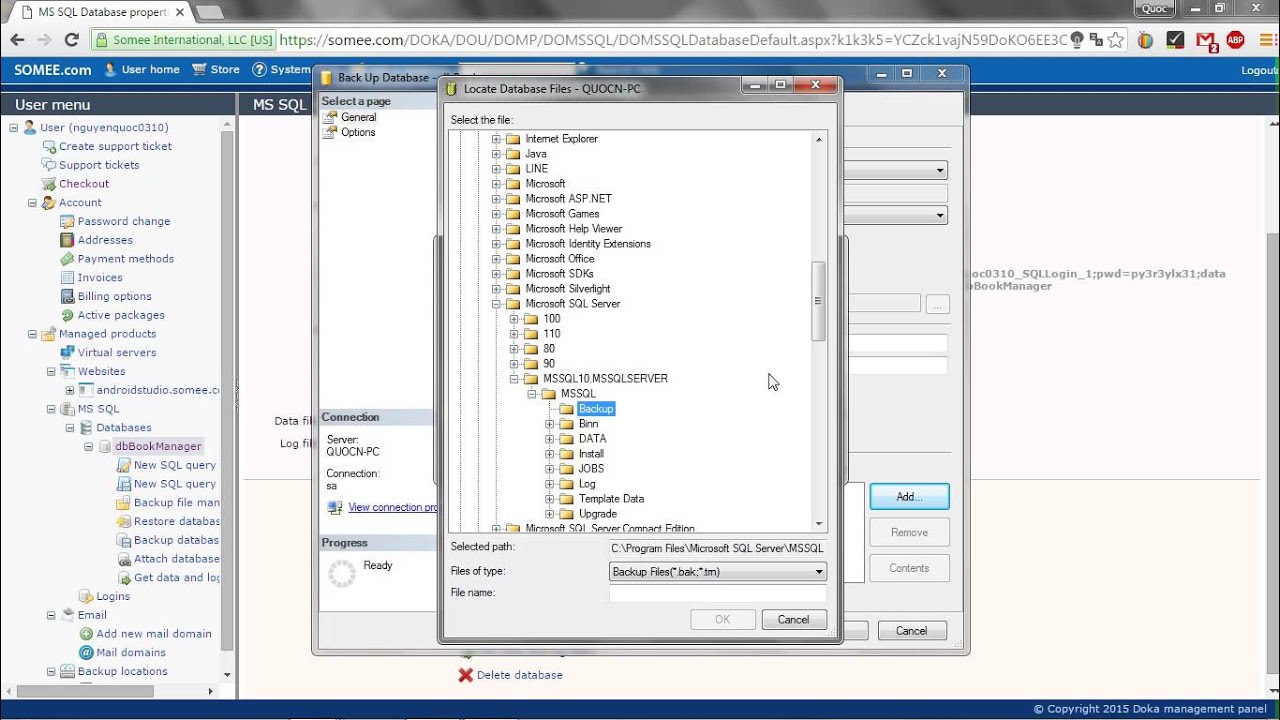1280x720 pixels.
Task: Reload the page with the refresh icon
Action: click(71, 40)
